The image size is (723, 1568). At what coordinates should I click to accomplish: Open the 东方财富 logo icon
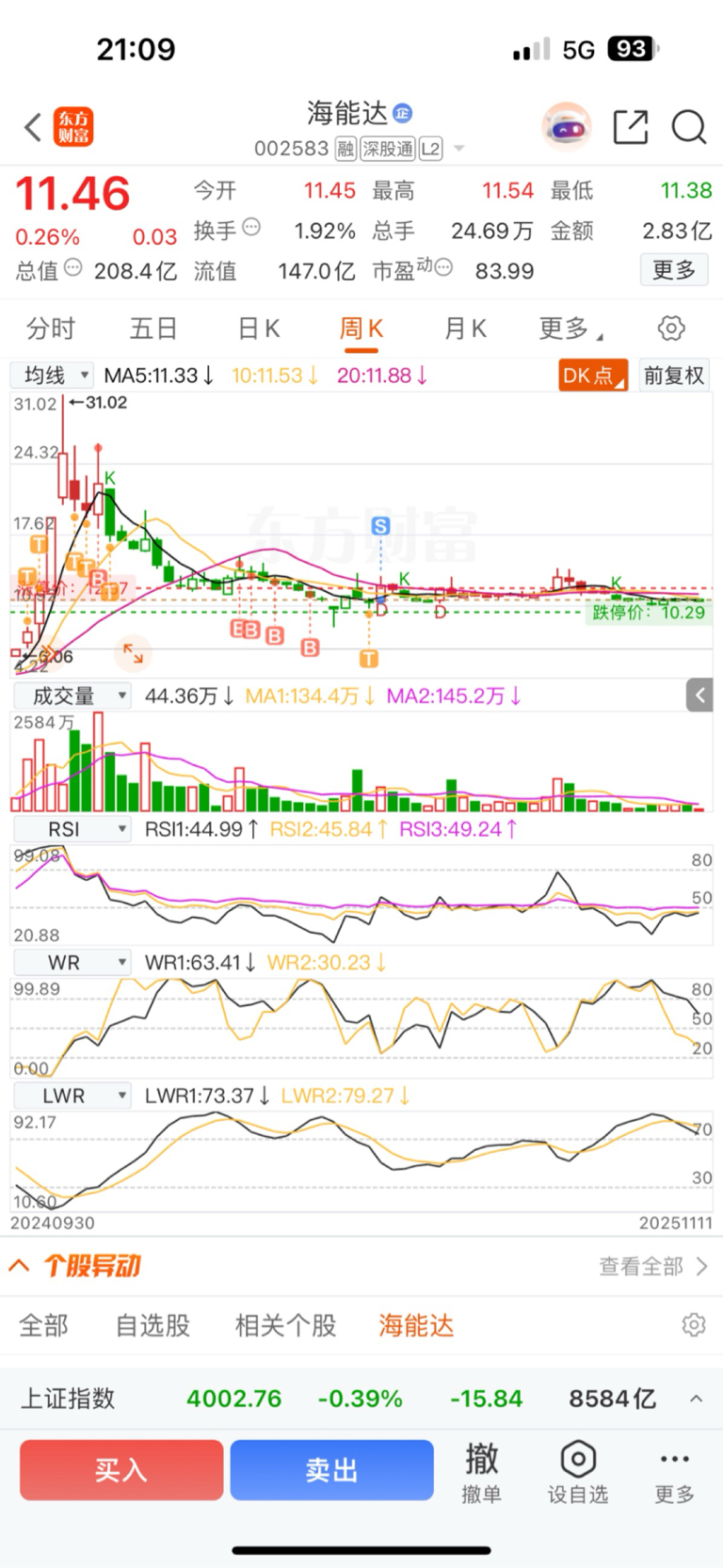pos(73,127)
